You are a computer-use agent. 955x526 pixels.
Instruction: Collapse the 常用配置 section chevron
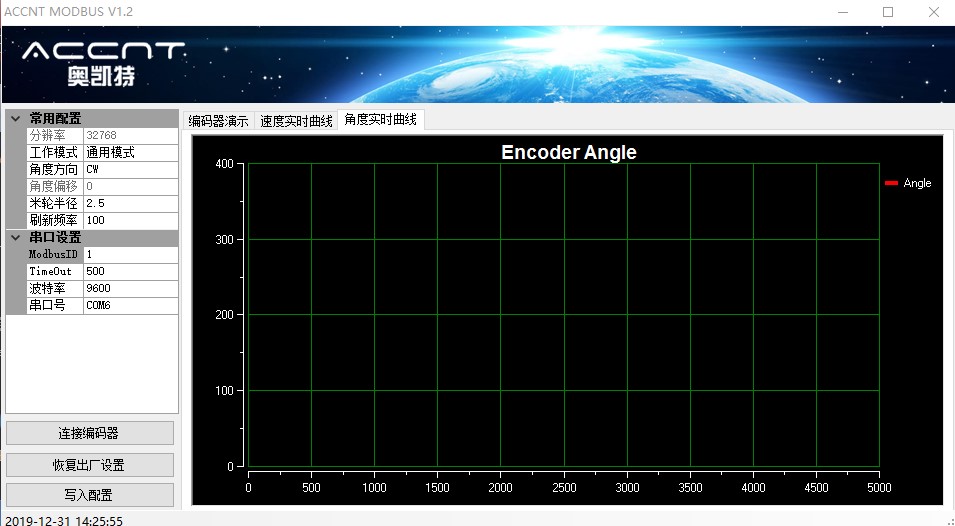[x=15, y=119]
